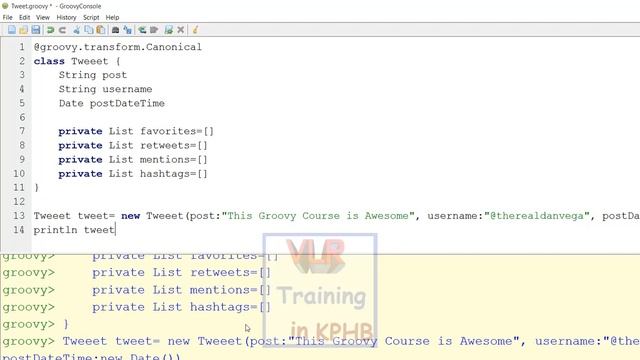The height and width of the screenshot is (360, 640).
Task: Save the script using the floppy icon
Action: (36, 30)
